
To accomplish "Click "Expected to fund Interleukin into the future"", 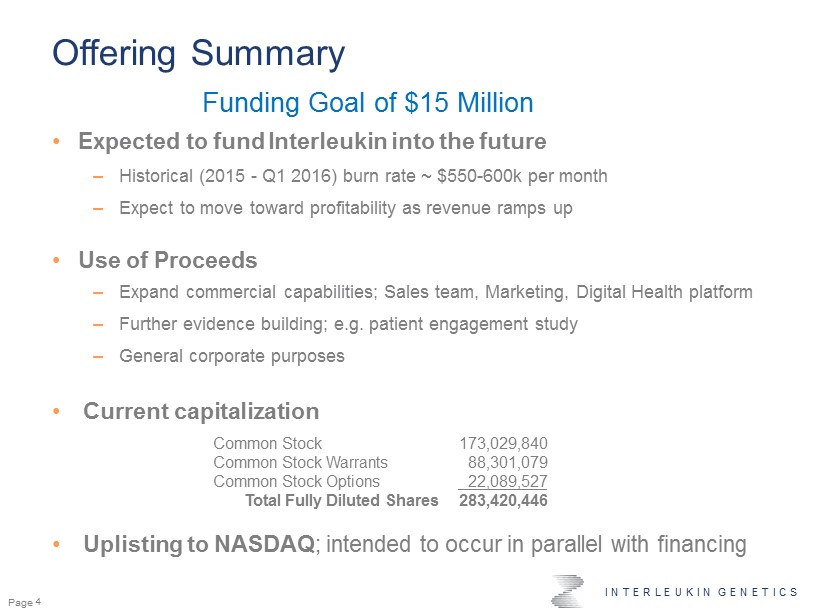I will click(x=312, y=141).
